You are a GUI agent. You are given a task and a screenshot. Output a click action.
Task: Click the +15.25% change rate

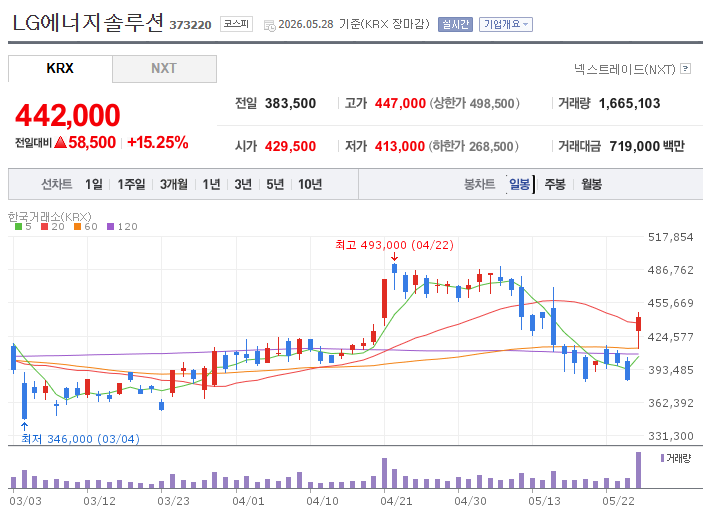point(158,143)
